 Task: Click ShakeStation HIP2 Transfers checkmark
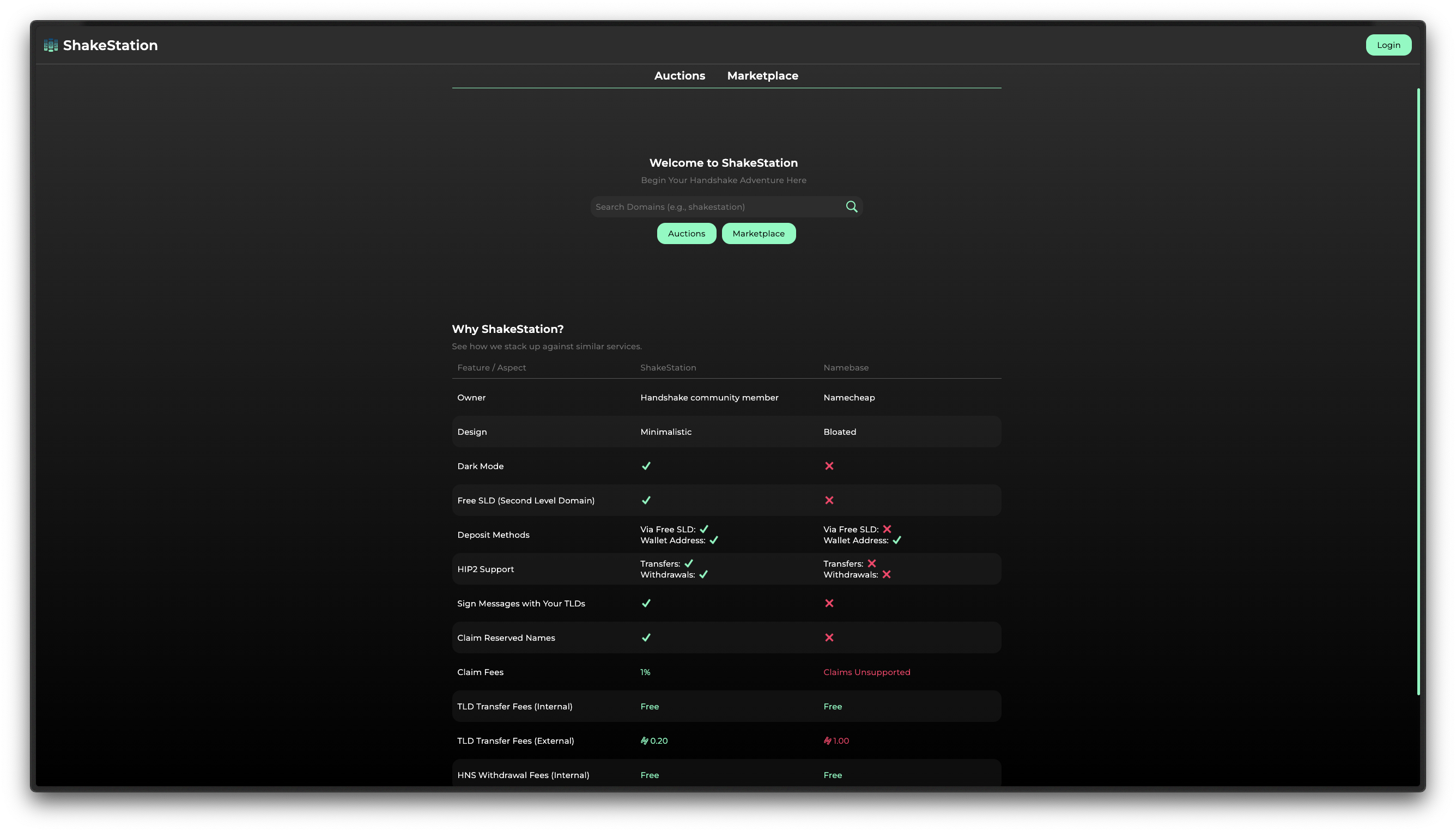coord(689,563)
